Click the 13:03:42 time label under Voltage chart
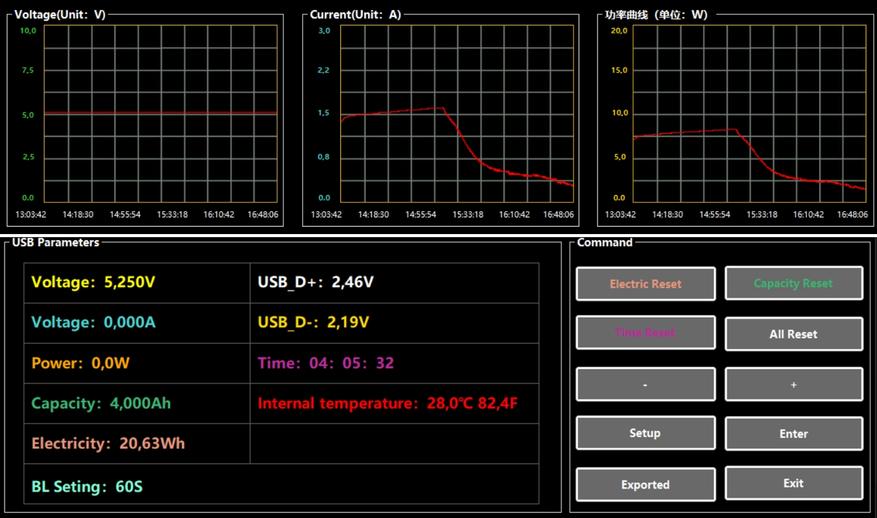 (x=31, y=214)
